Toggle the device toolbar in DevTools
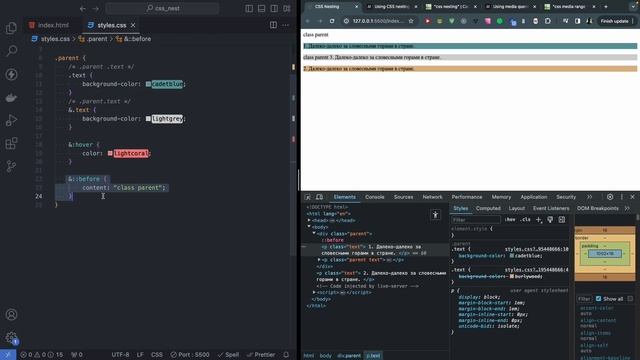The width and height of the screenshot is (640, 360). click(x=320, y=197)
